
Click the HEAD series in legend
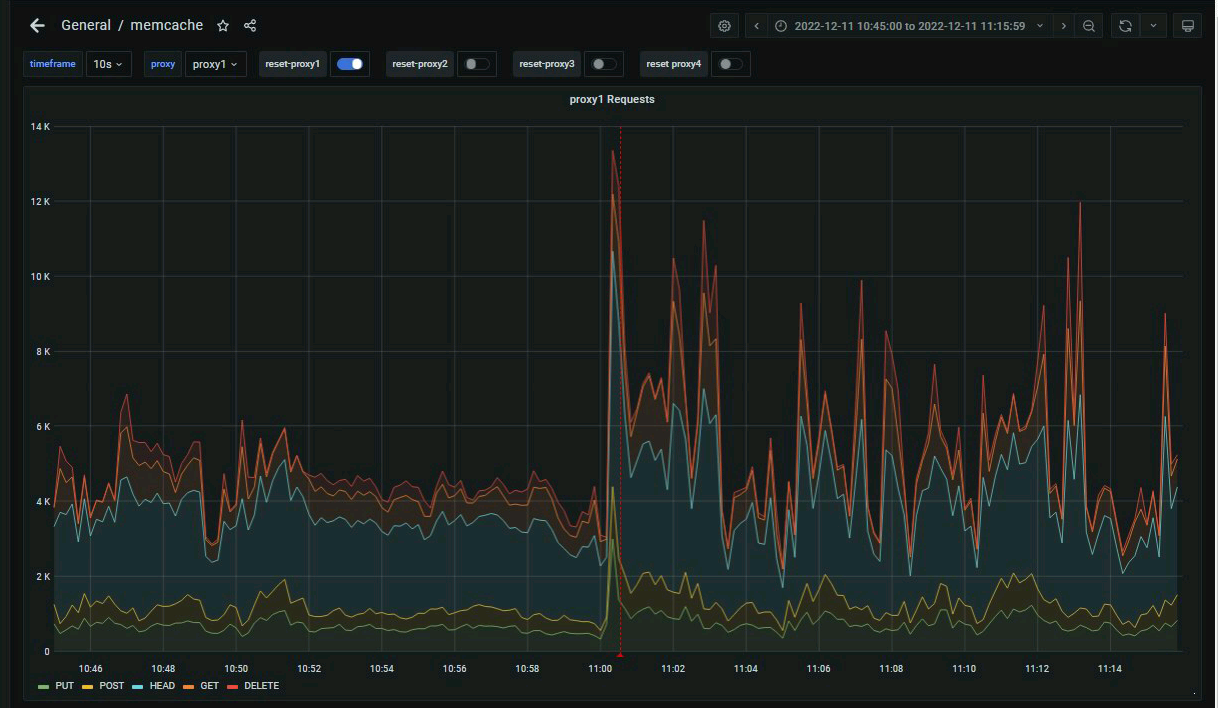tap(162, 686)
